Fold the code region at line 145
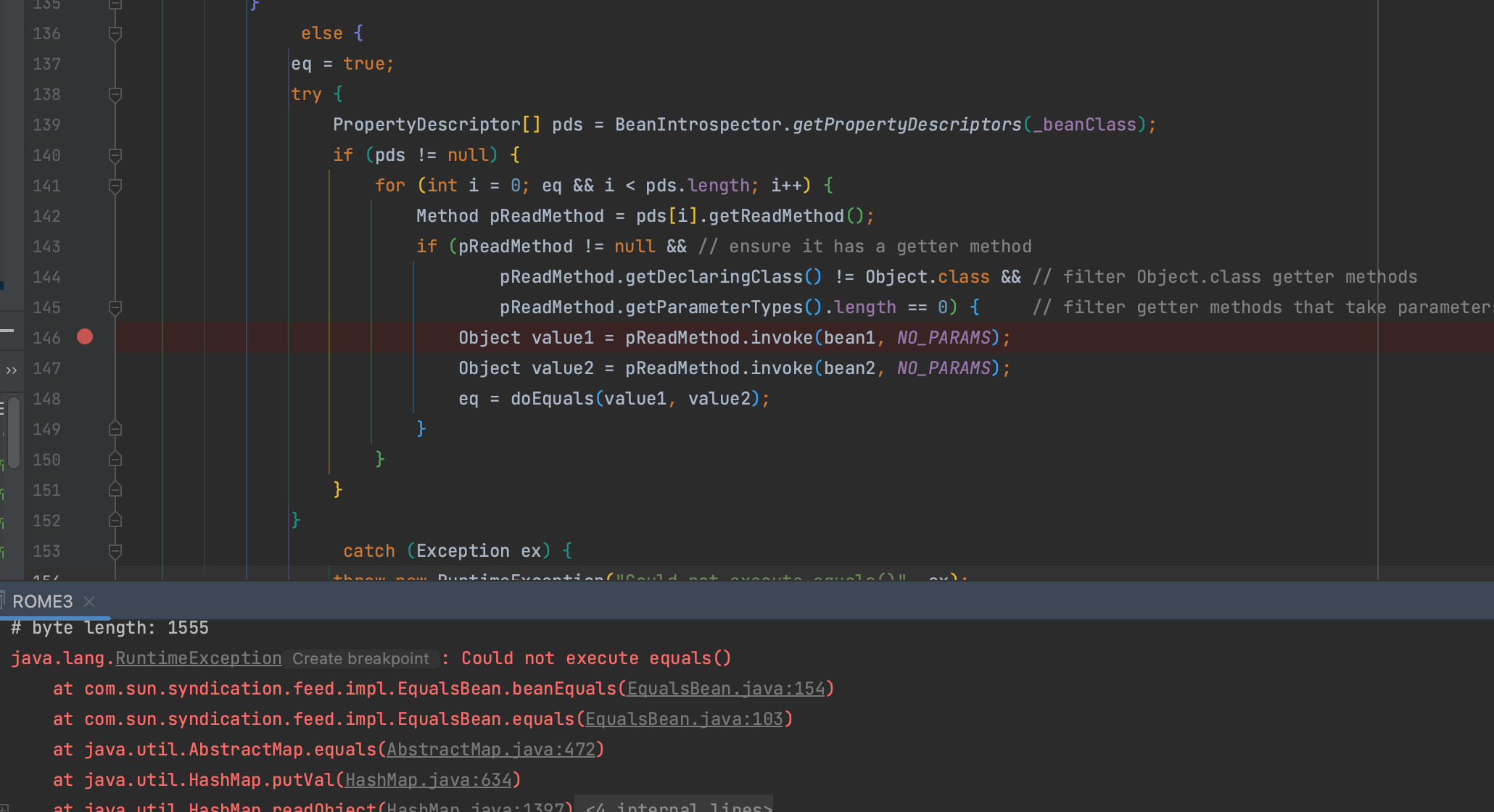1494x812 pixels. coord(115,307)
